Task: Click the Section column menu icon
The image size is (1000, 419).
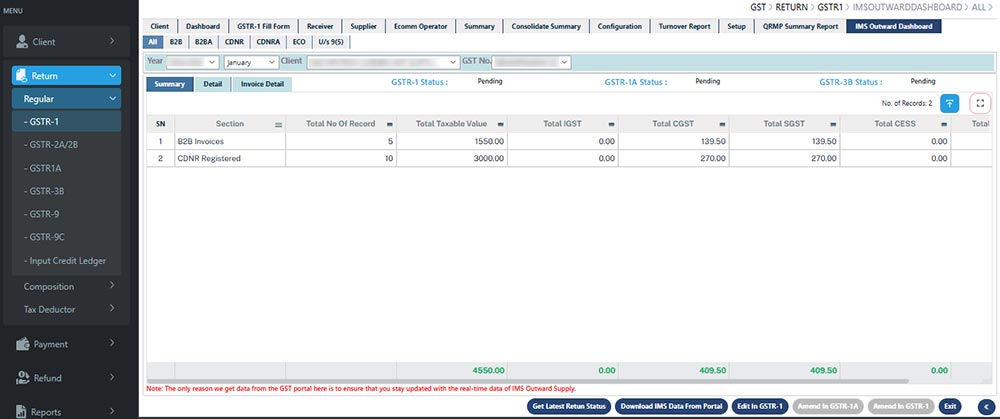Action: pos(279,124)
